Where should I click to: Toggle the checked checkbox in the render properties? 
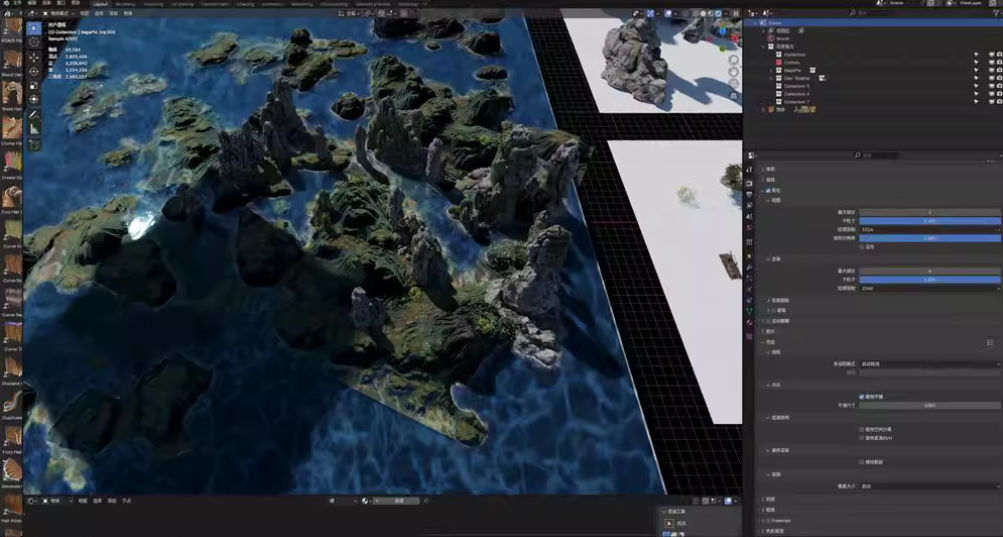[x=862, y=396]
